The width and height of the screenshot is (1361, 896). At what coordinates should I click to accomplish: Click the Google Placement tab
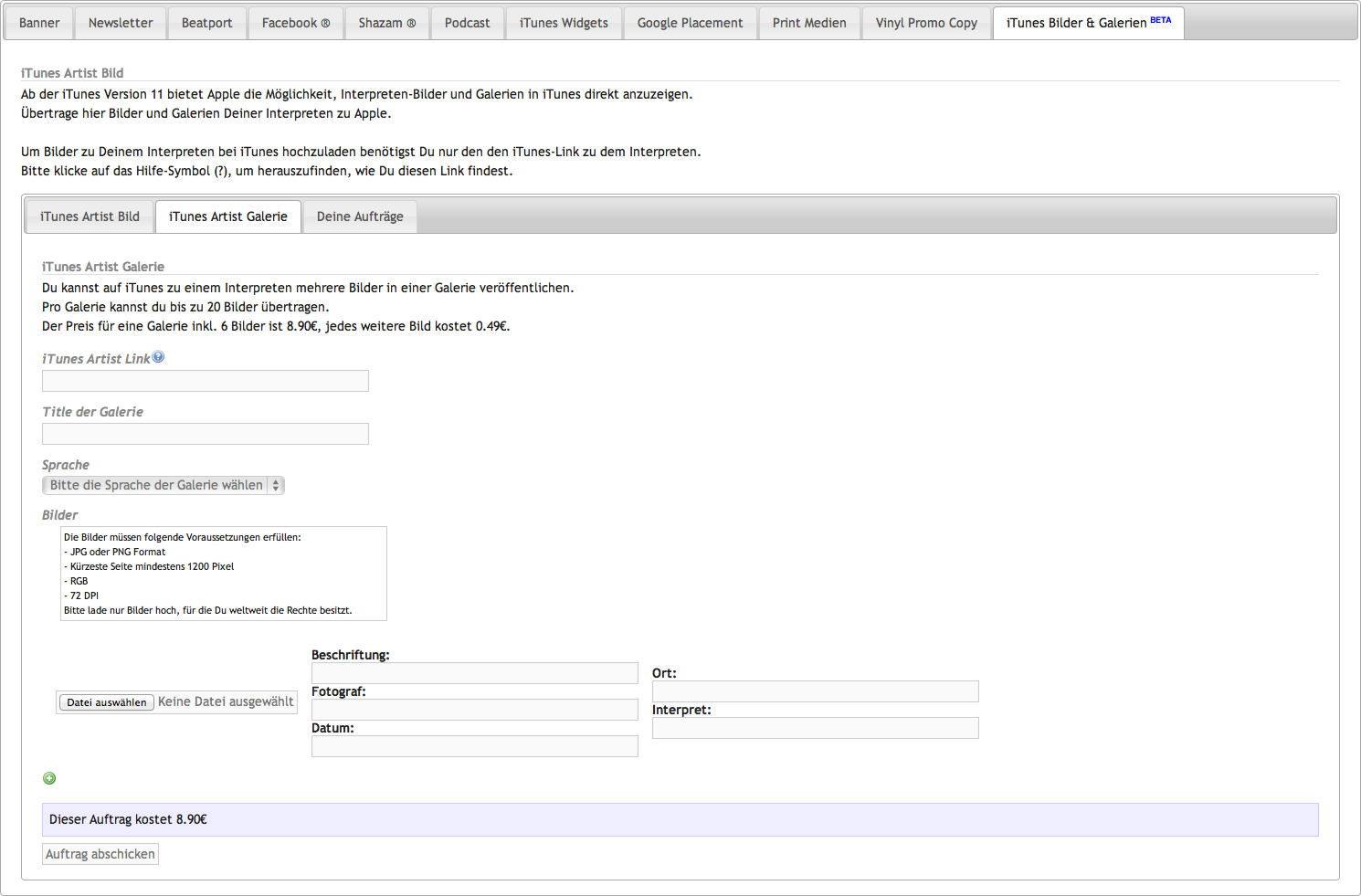coord(690,23)
